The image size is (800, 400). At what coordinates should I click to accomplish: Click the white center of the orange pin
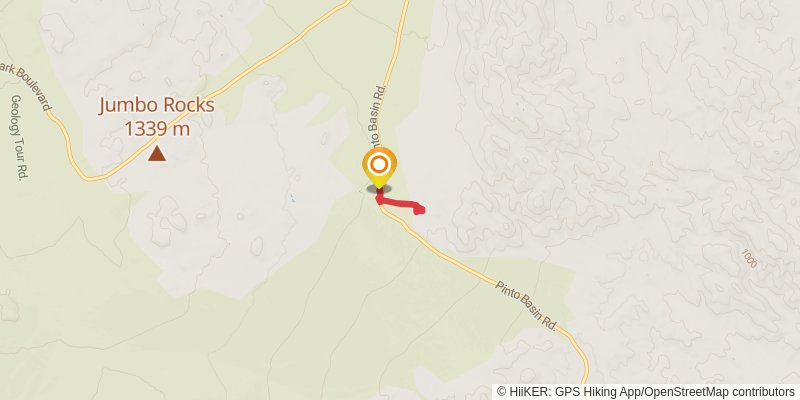pyautogui.click(x=379, y=164)
